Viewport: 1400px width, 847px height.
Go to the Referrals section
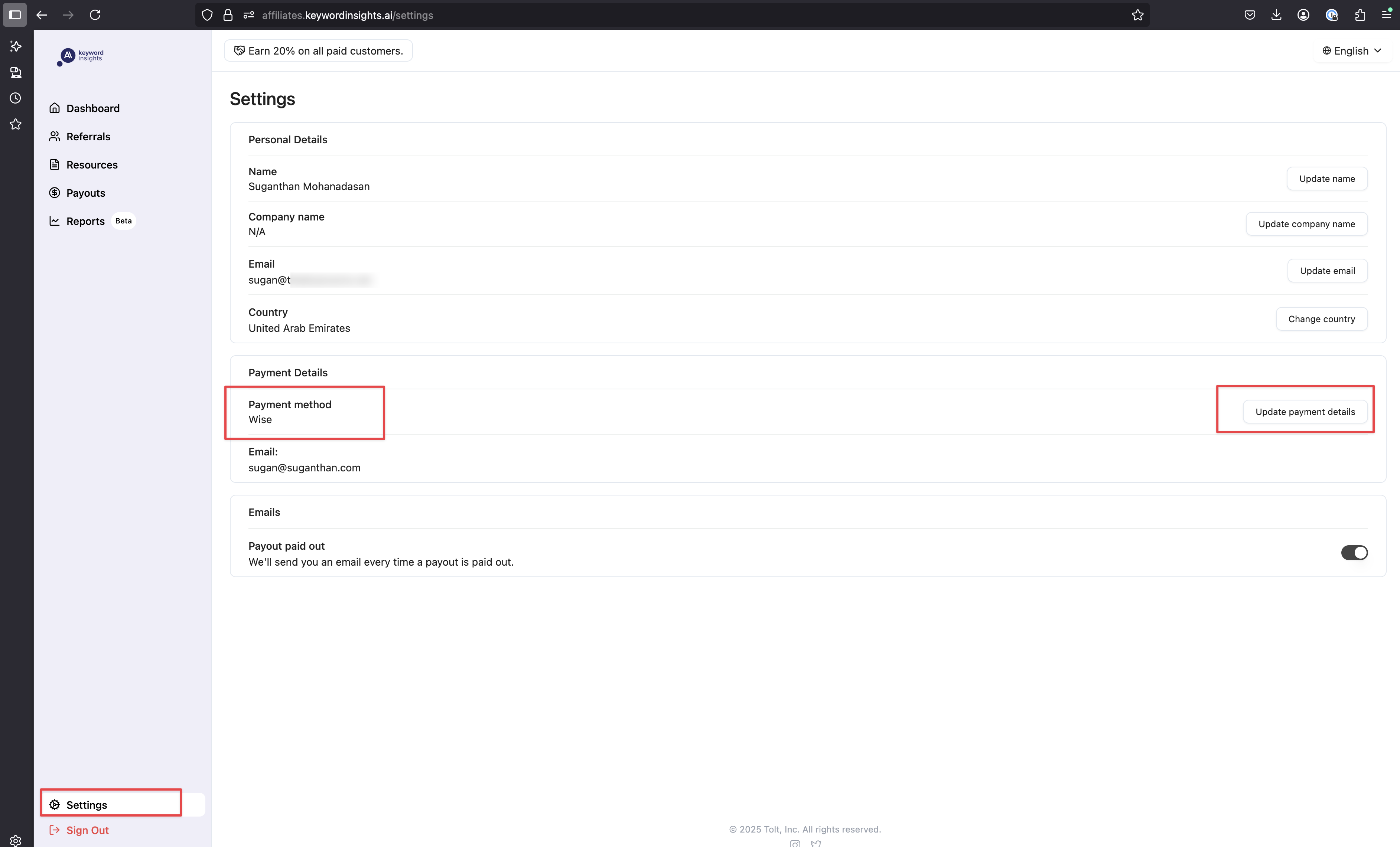click(x=88, y=136)
